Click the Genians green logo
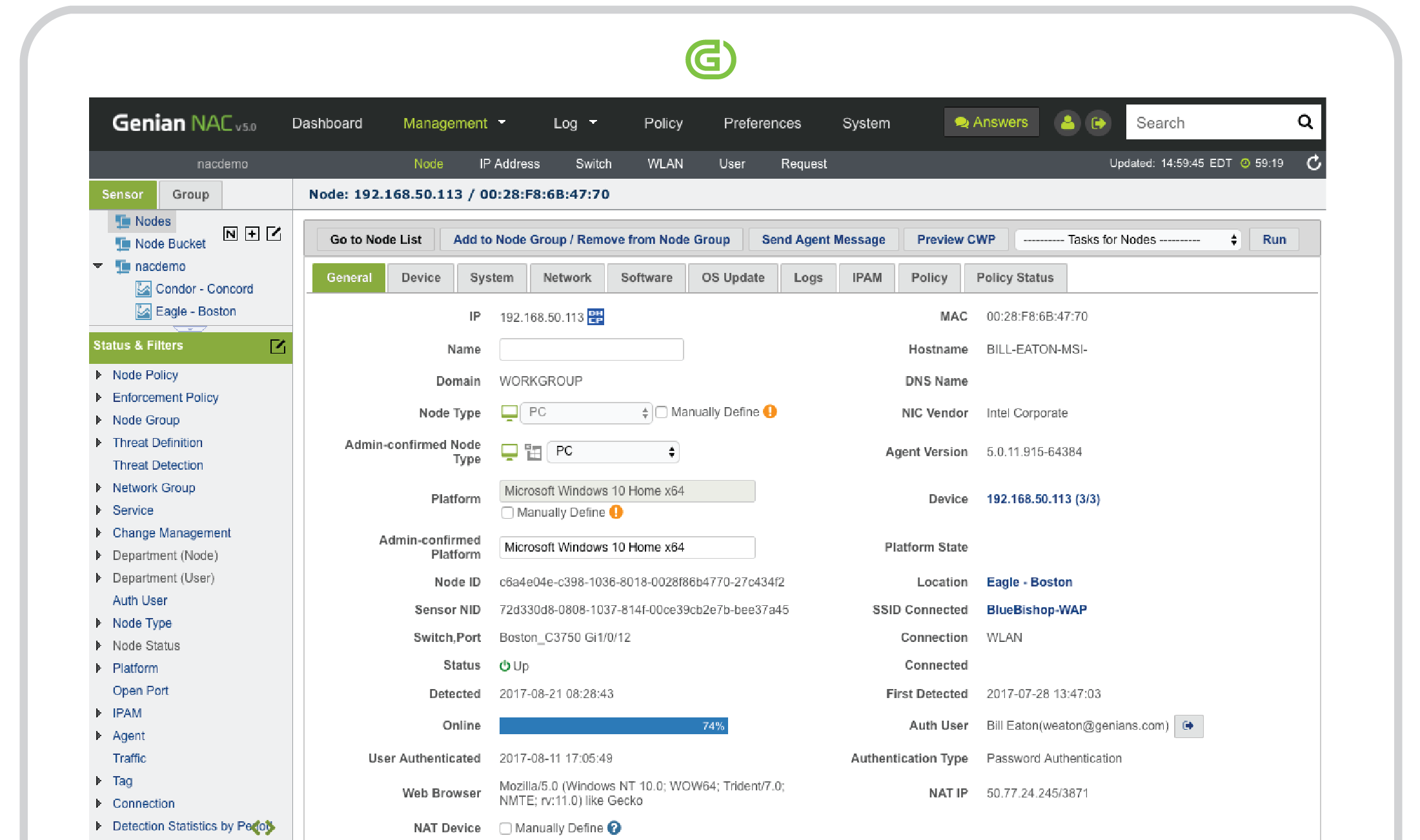This screenshot has width=1420, height=840. (710, 59)
